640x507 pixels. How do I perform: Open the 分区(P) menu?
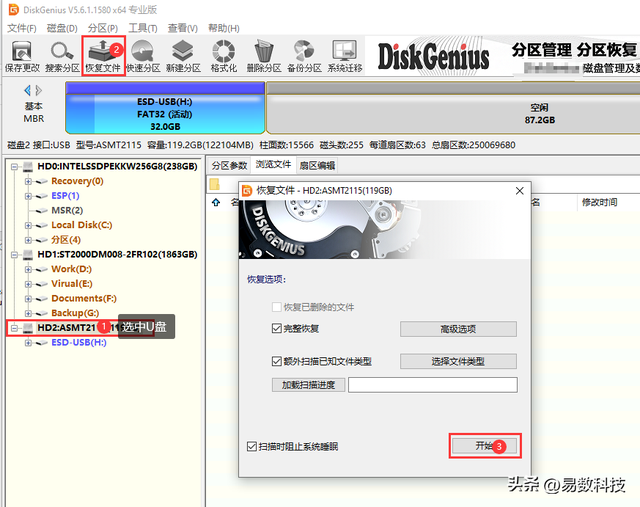point(103,28)
